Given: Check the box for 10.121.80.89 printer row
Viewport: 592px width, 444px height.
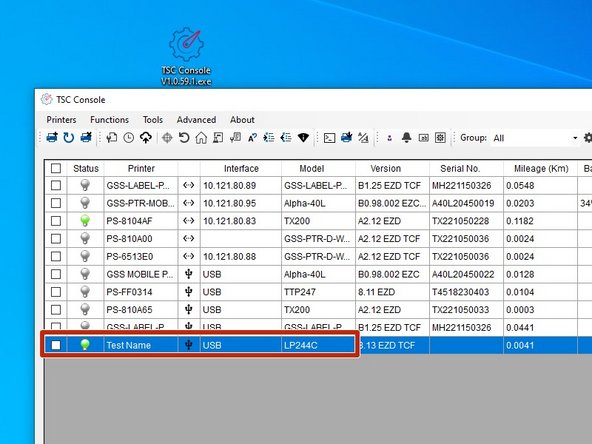Looking at the screenshot, I should tap(56, 185).
